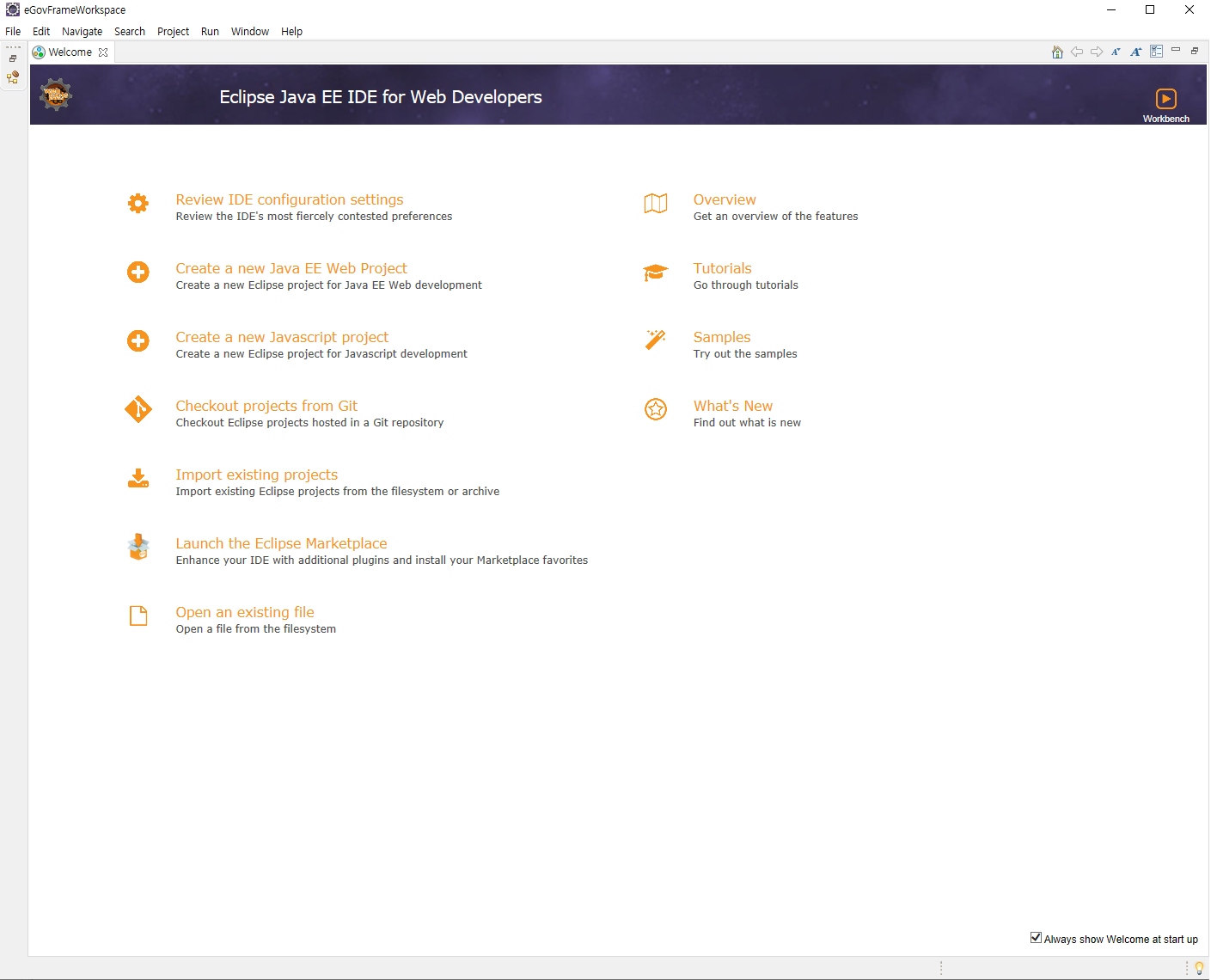Open the Run menu
The image size is (1211, 980).
[x=210, y=31]
